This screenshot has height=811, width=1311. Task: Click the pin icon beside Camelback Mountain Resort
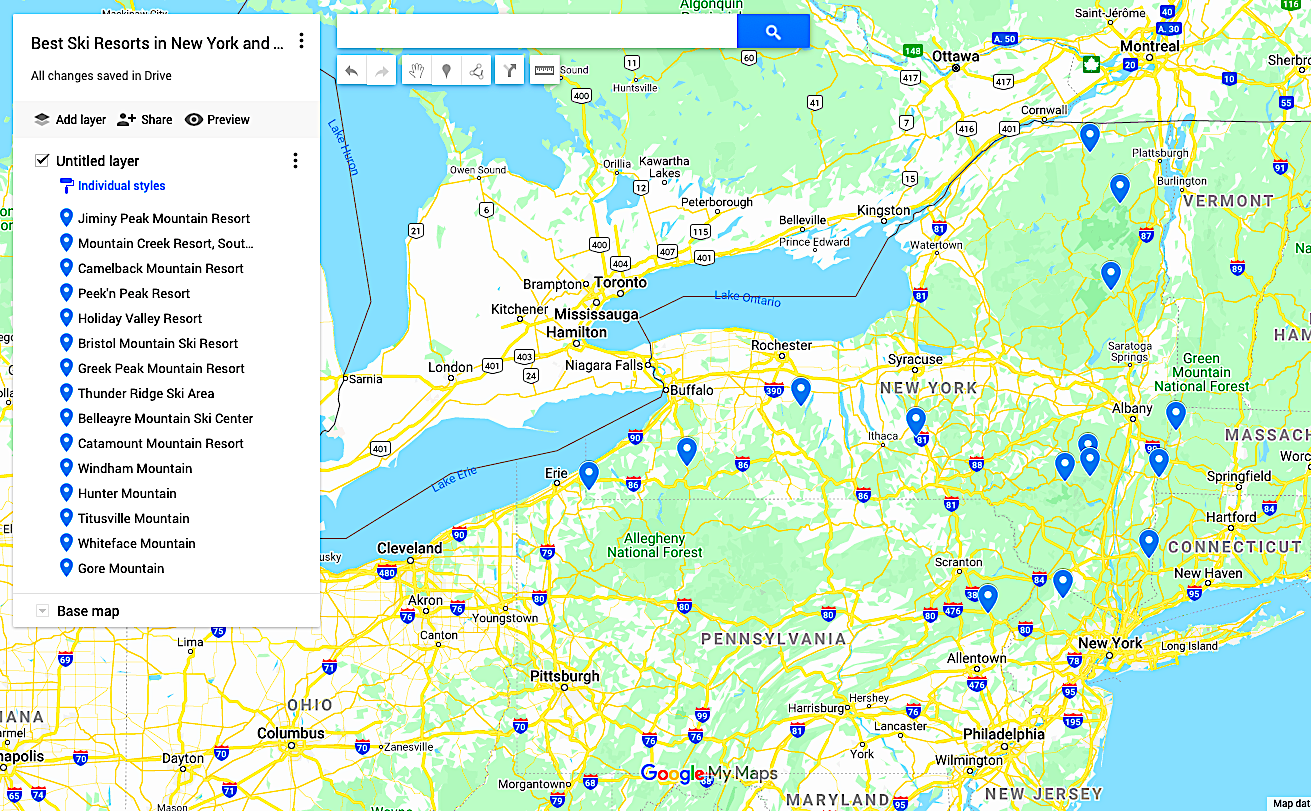point(66,268)
